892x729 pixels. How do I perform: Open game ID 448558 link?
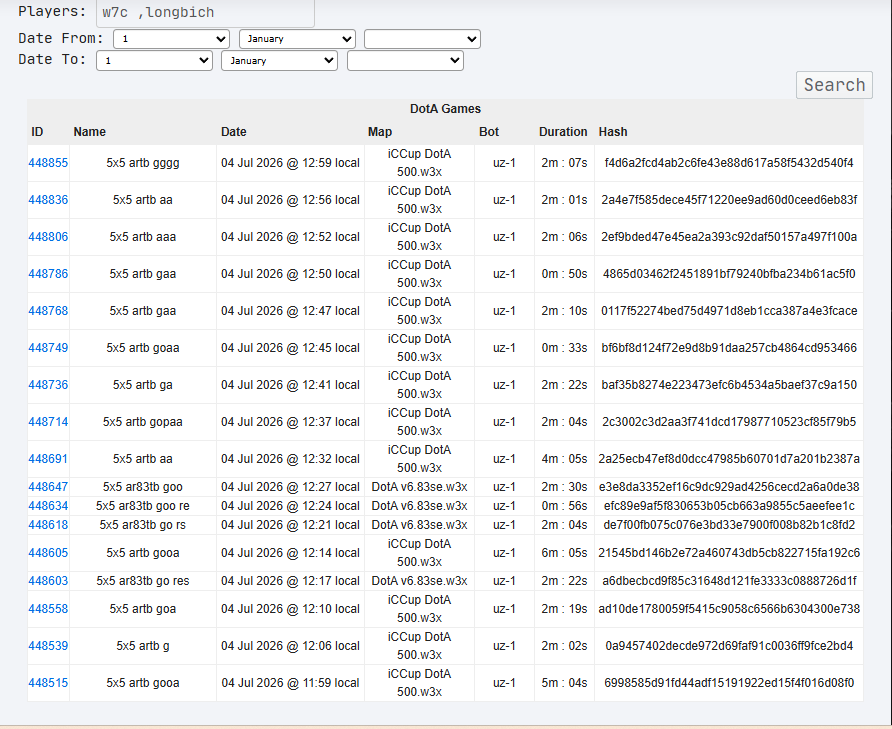(48, 609)
